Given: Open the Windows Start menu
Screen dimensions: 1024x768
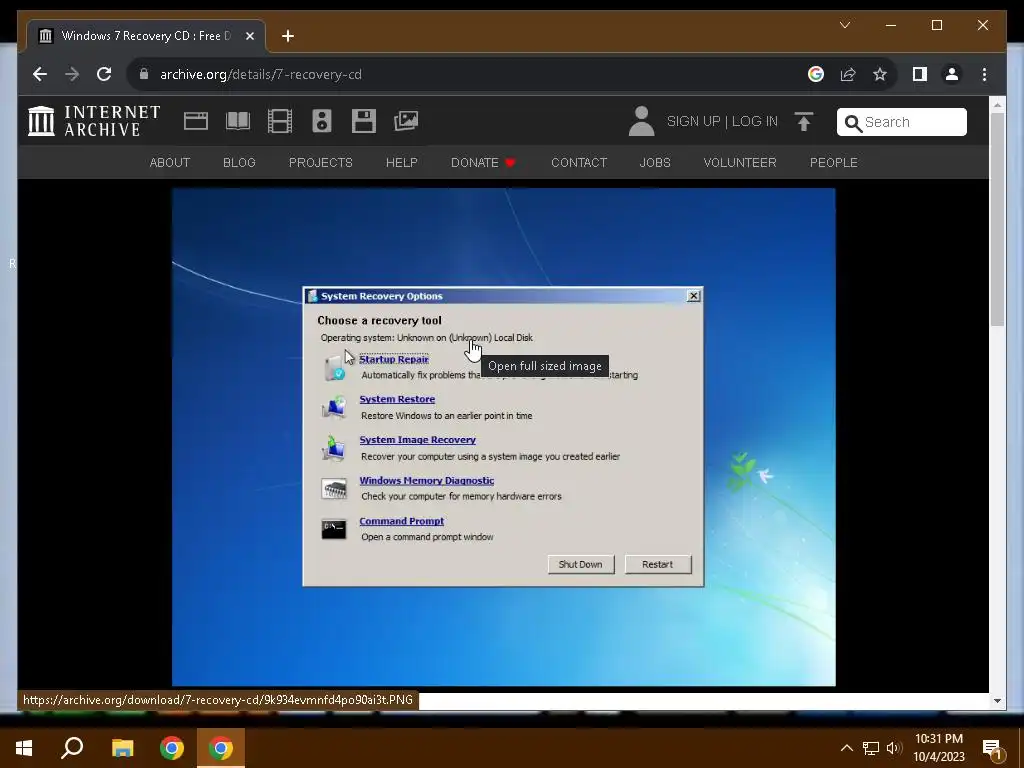Looking at the screenshot, I should [x=24, y=748].
